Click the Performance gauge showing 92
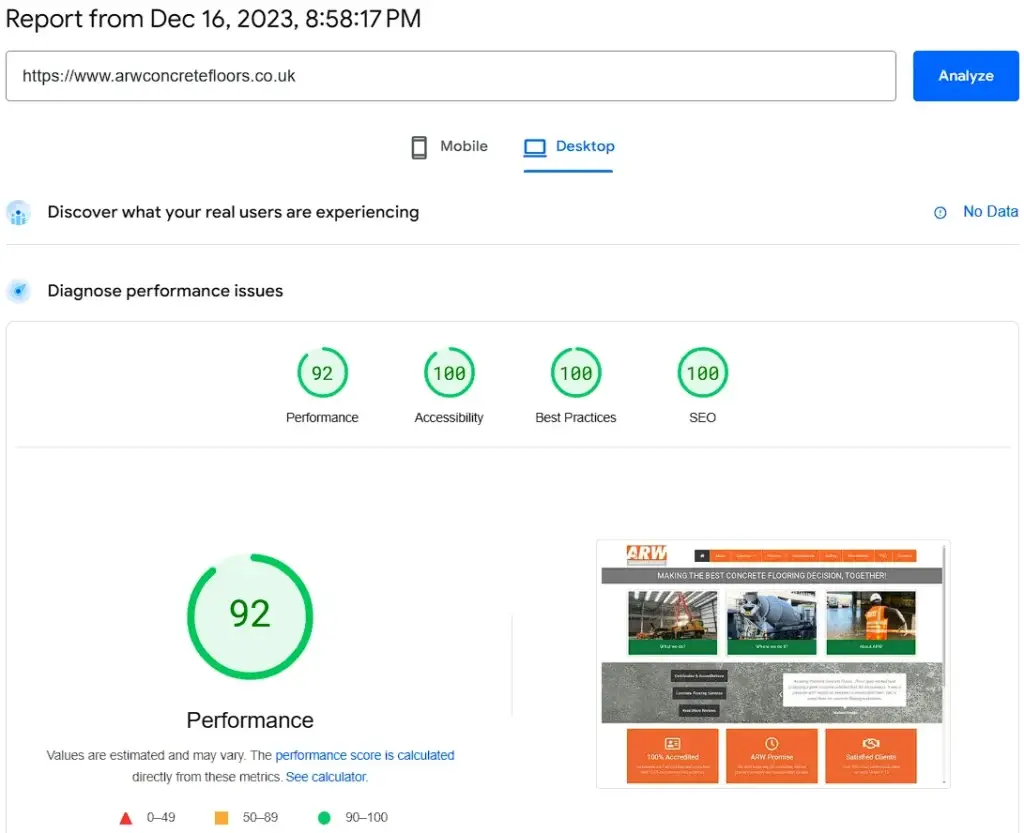This screenshot has height=833, width=1024. (250, 616)
